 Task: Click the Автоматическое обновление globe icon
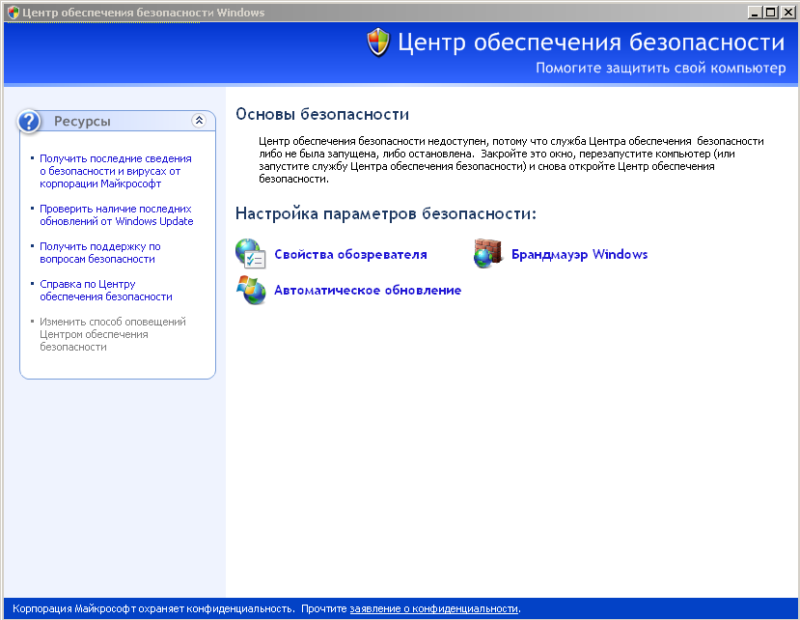click(250, 290)
